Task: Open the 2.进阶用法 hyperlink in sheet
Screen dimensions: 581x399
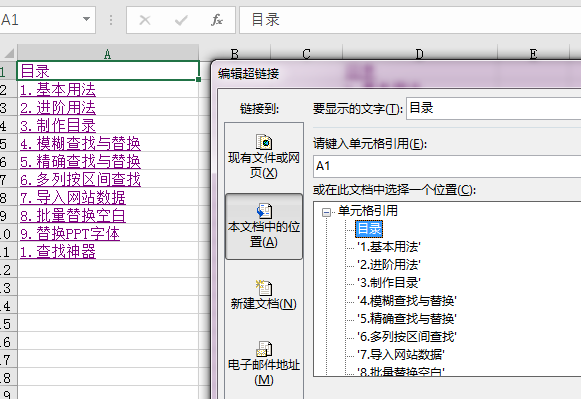Action: (58, 107)
